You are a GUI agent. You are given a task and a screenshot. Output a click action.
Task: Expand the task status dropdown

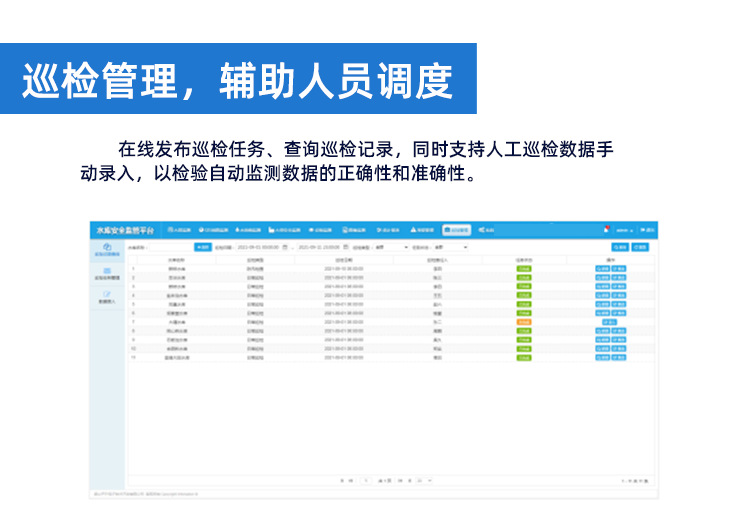pos(451,247)
